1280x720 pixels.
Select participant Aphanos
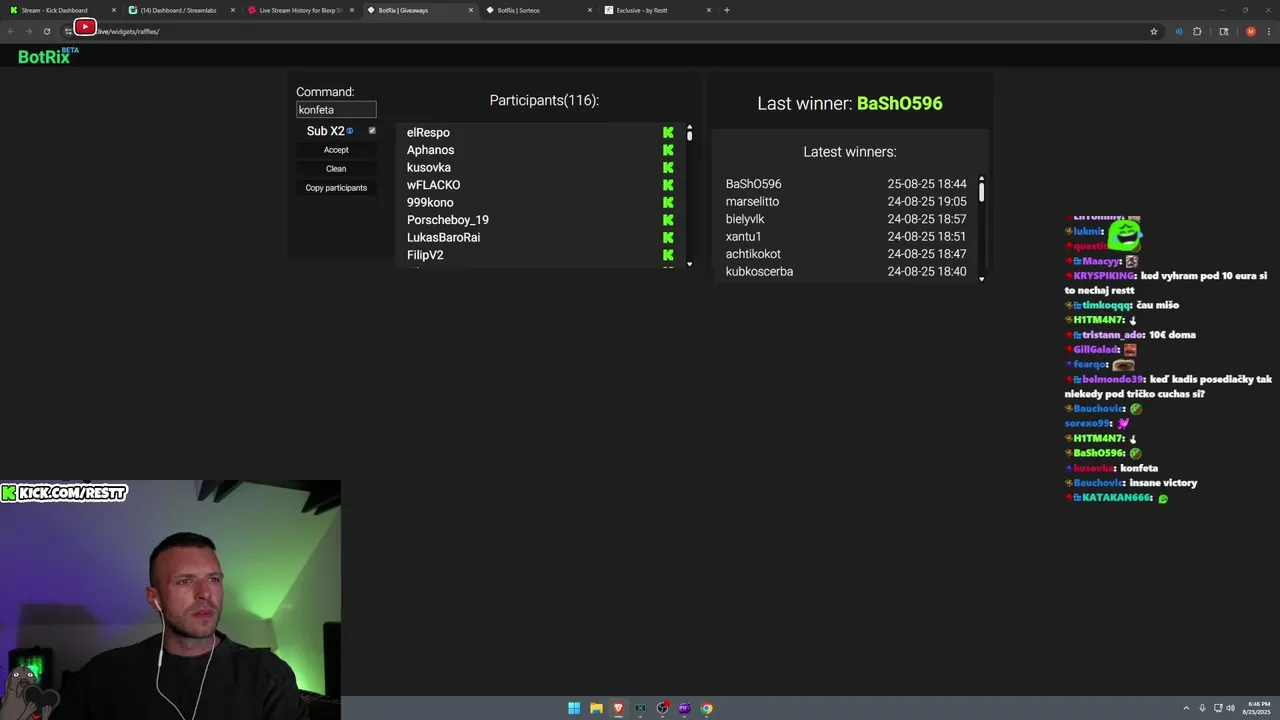pyautogui.click(x=430, y=150)
